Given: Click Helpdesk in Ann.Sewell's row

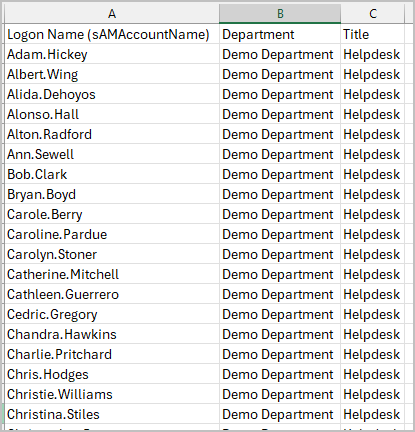Looking at the screenshot, I should tap(372, 154).
